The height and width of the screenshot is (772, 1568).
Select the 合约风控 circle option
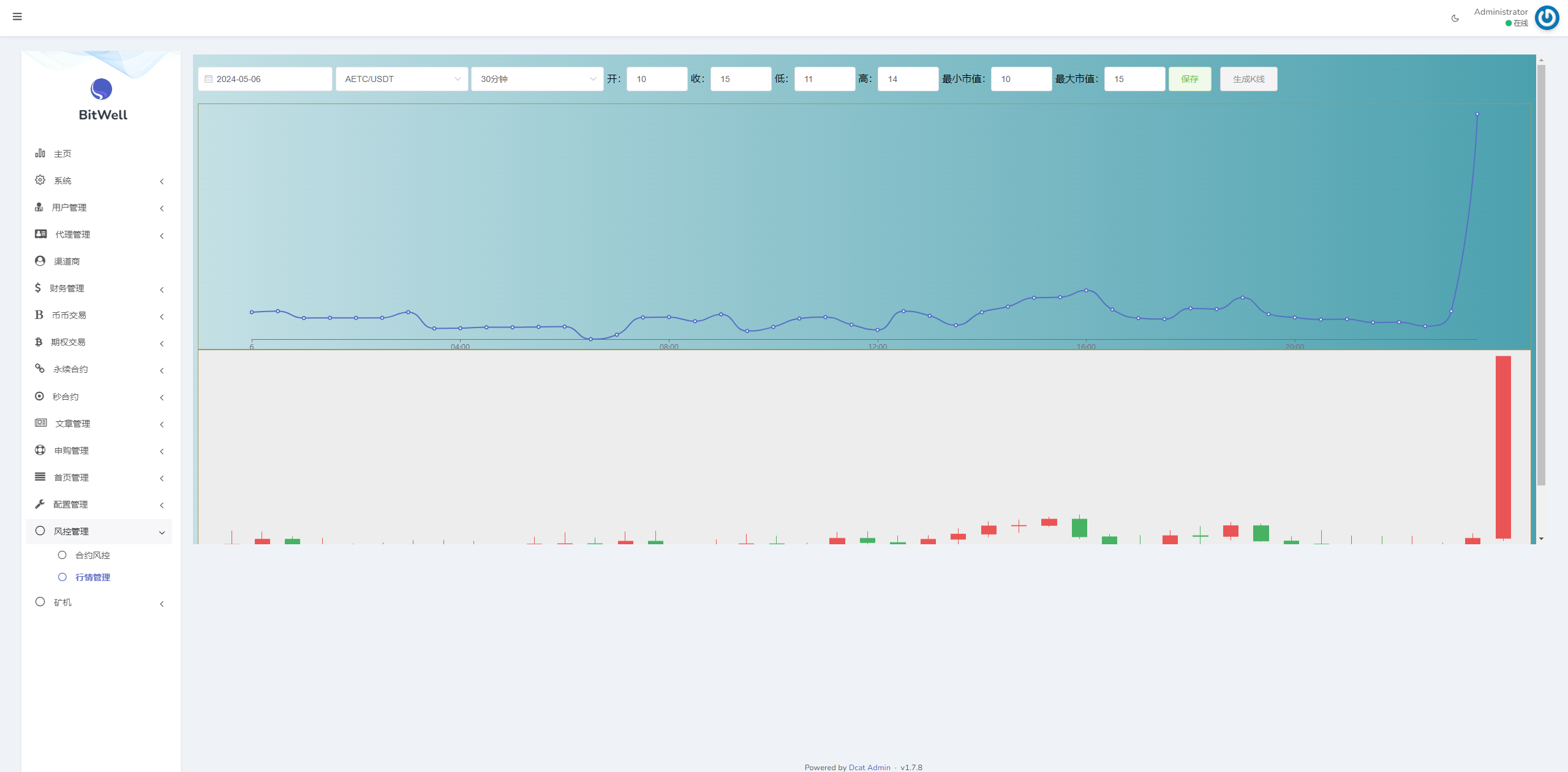point(62,555)
